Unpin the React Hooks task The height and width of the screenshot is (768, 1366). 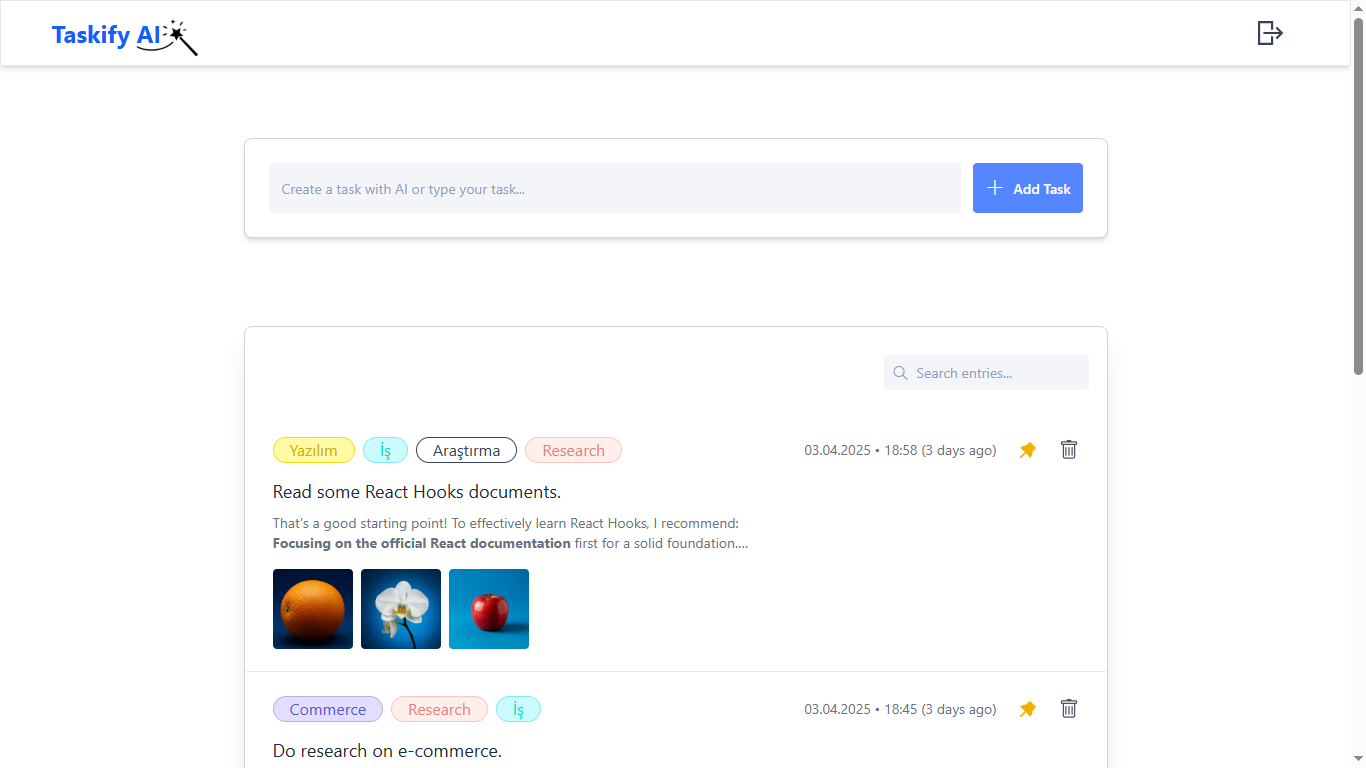[x=1027, y=450]
